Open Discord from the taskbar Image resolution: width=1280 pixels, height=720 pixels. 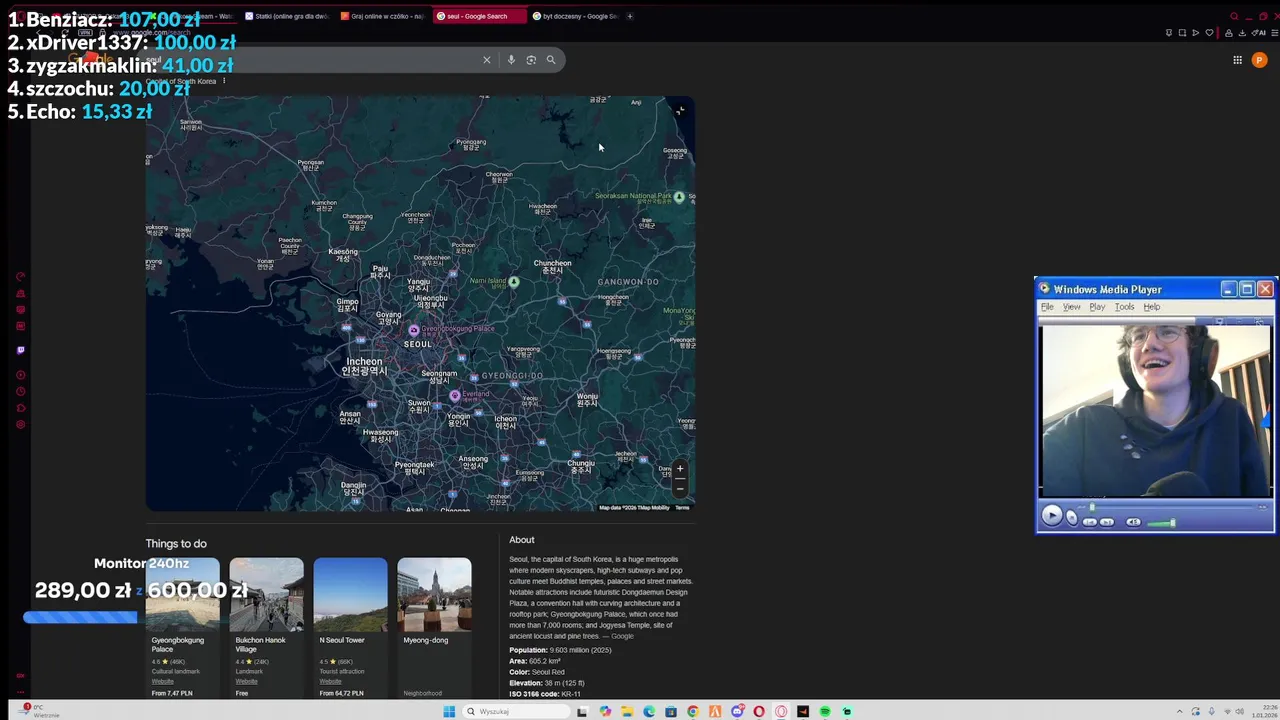point(737,712)
